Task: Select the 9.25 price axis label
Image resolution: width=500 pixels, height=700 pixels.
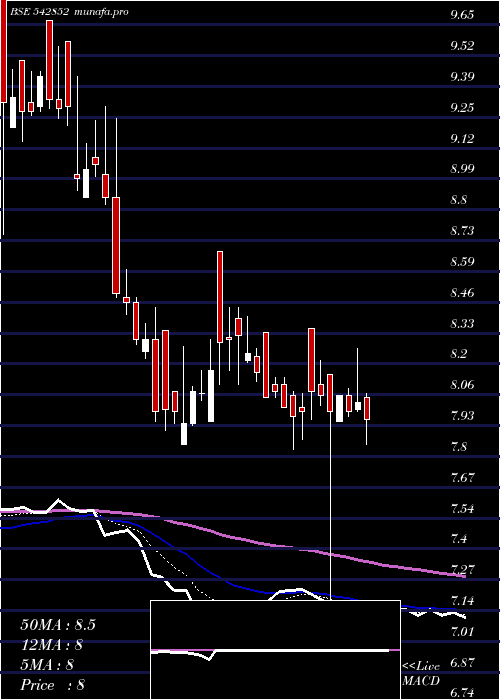Action: (x=462, y=108)
